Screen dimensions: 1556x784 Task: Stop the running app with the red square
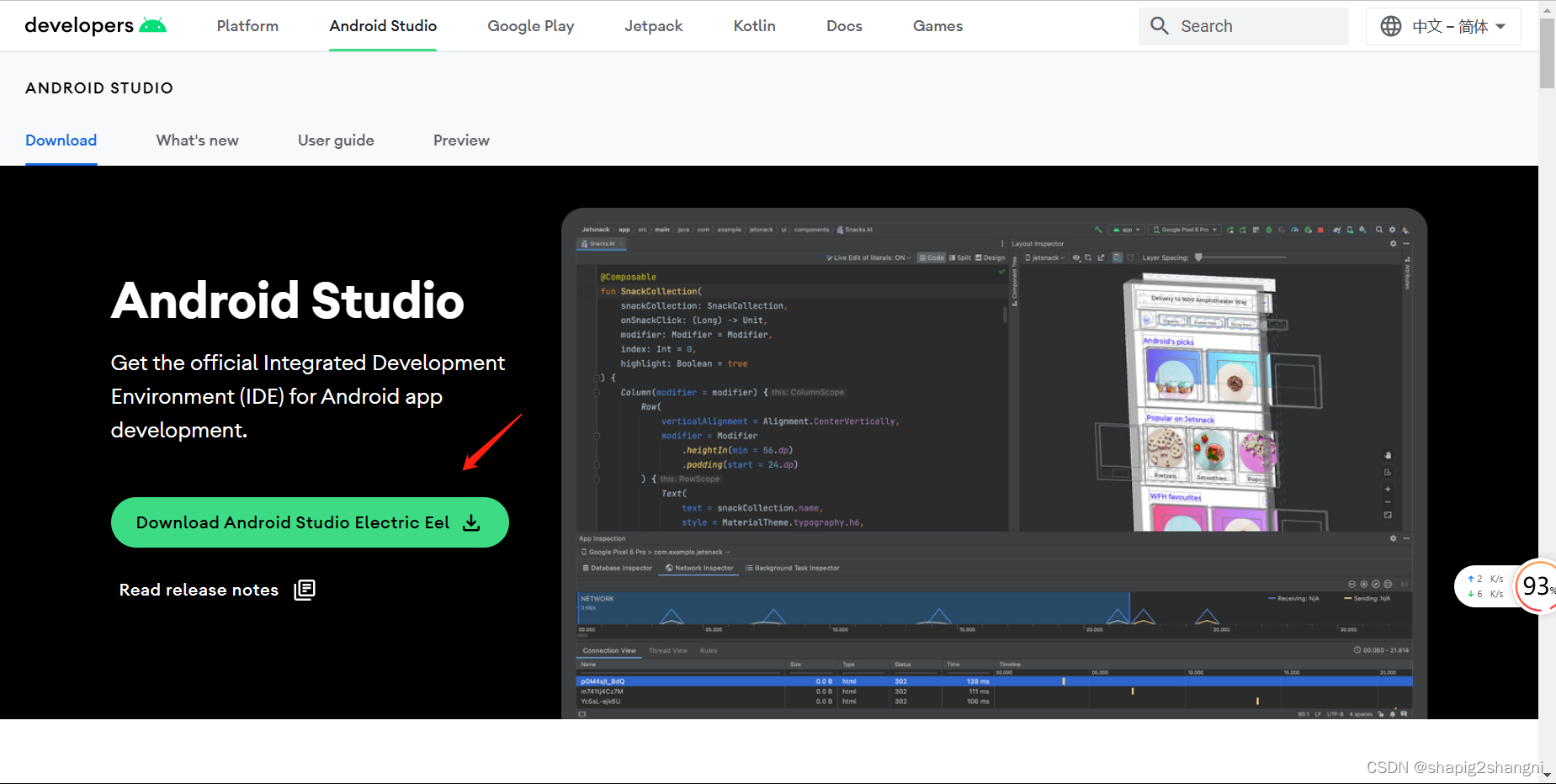(1321, 230)
